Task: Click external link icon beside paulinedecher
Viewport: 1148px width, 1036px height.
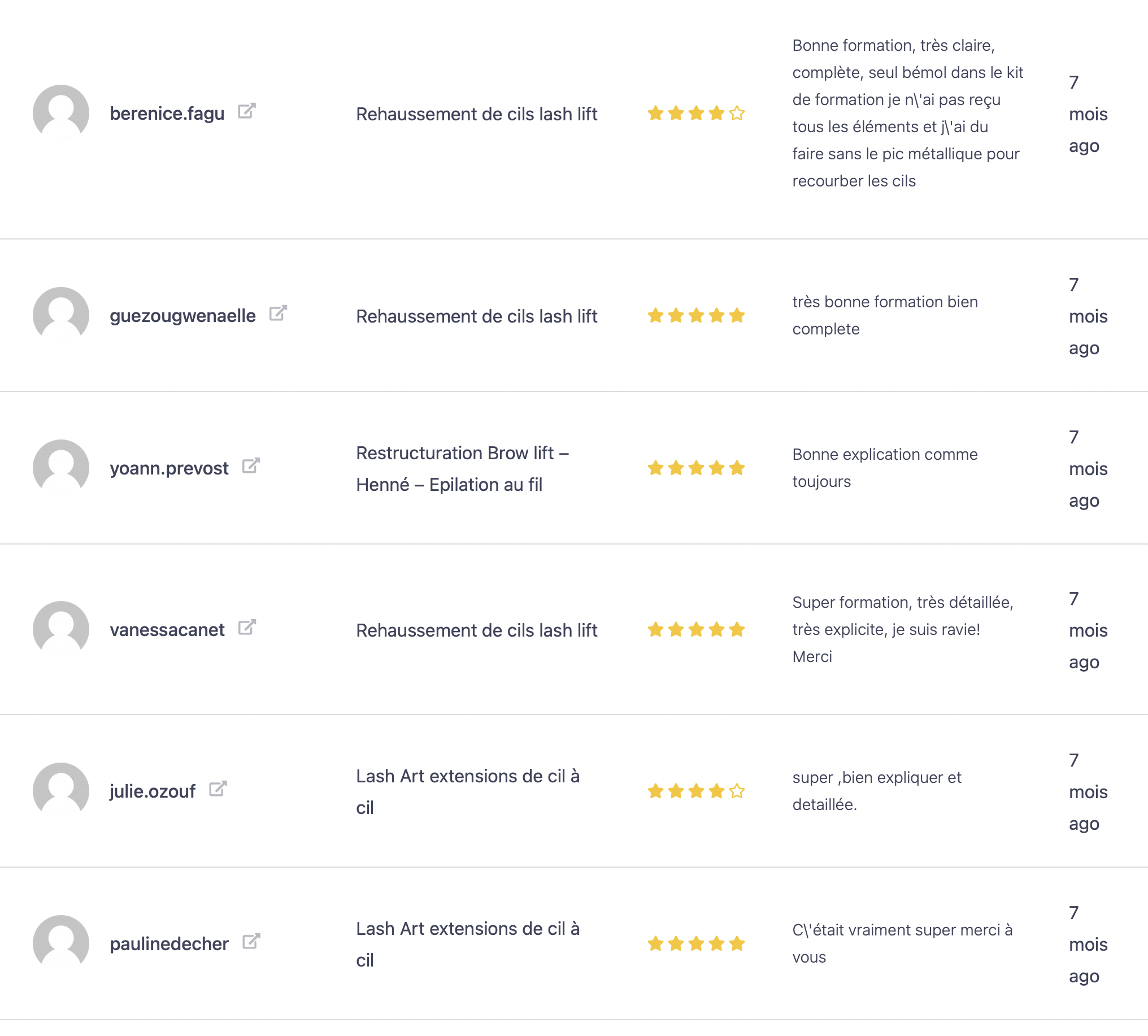Action: (250, 942)
